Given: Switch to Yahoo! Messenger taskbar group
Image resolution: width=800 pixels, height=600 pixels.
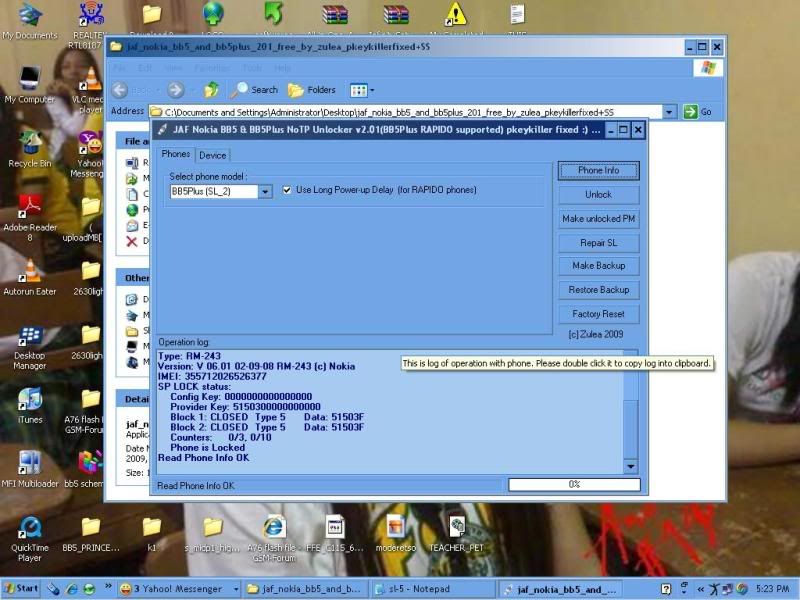Looking at the screenshot, I should click(179, 589).
